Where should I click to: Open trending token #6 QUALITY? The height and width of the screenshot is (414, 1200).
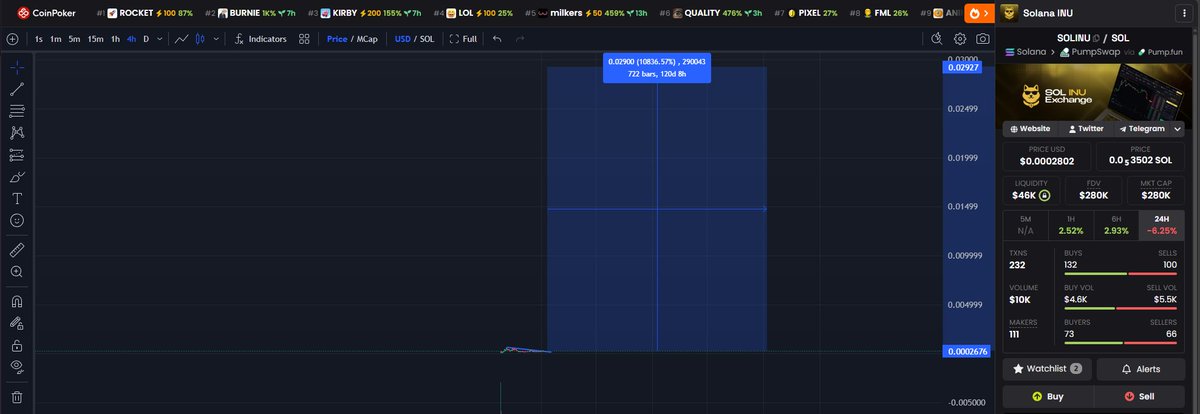[x=711, y=13]
